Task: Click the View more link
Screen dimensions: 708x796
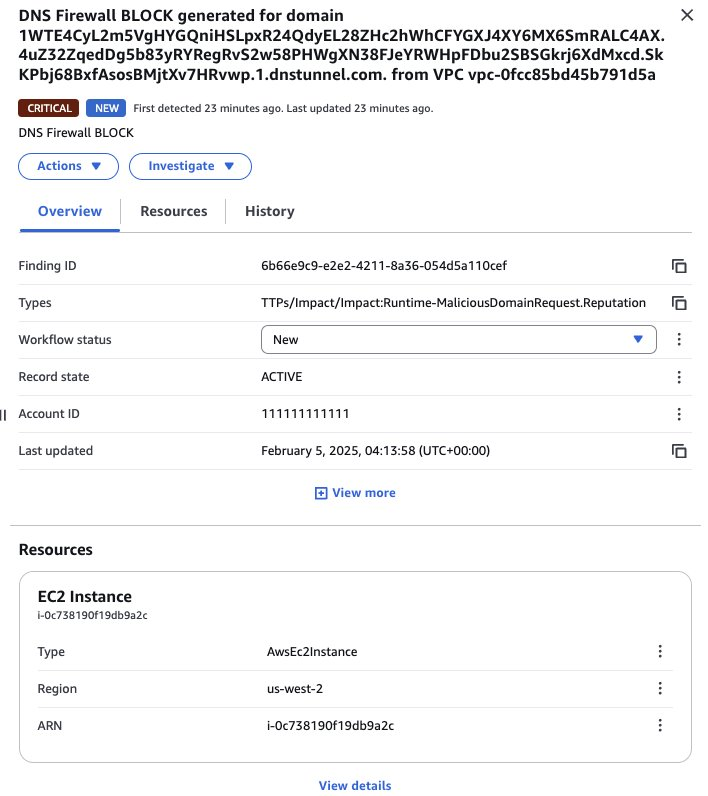Action: (363, 493)
